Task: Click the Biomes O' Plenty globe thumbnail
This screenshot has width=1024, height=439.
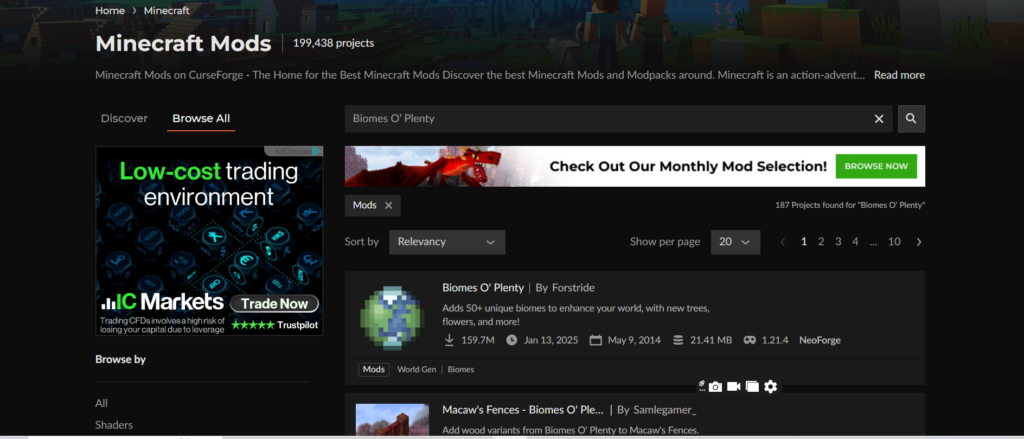Action: click(392, 318)
